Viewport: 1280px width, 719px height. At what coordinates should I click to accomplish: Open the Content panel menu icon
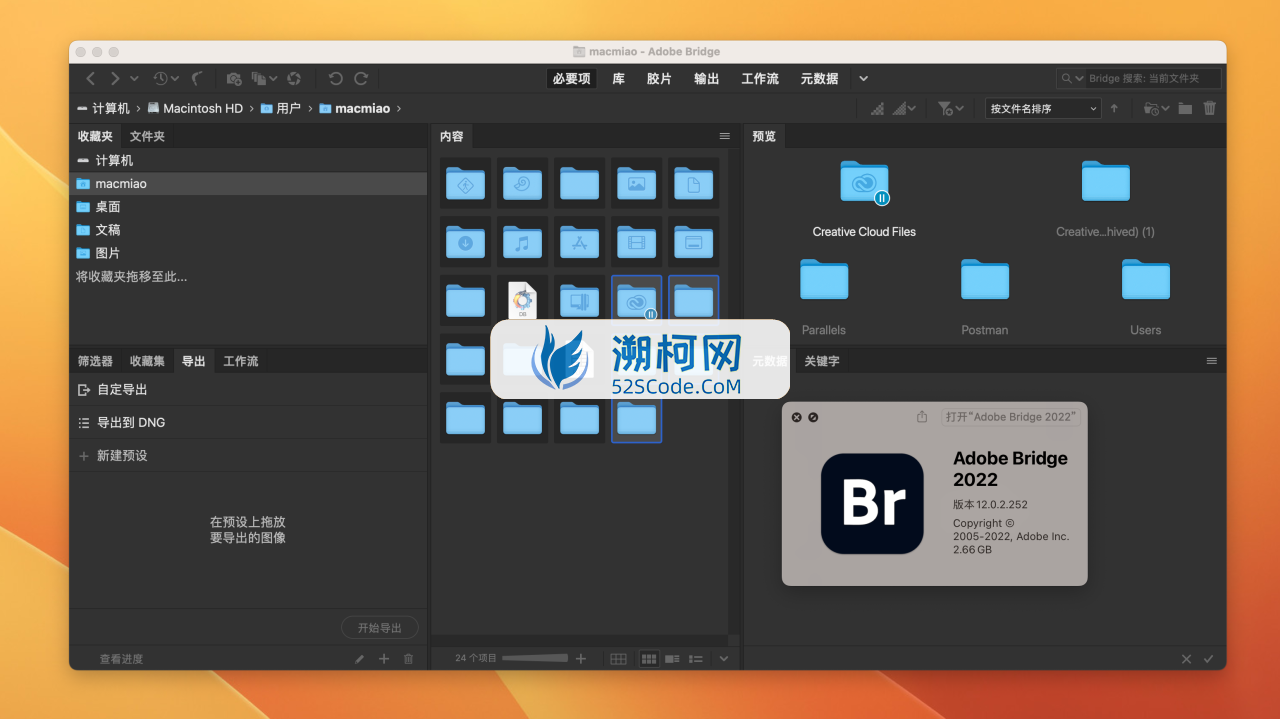click(x=725, y=136)
